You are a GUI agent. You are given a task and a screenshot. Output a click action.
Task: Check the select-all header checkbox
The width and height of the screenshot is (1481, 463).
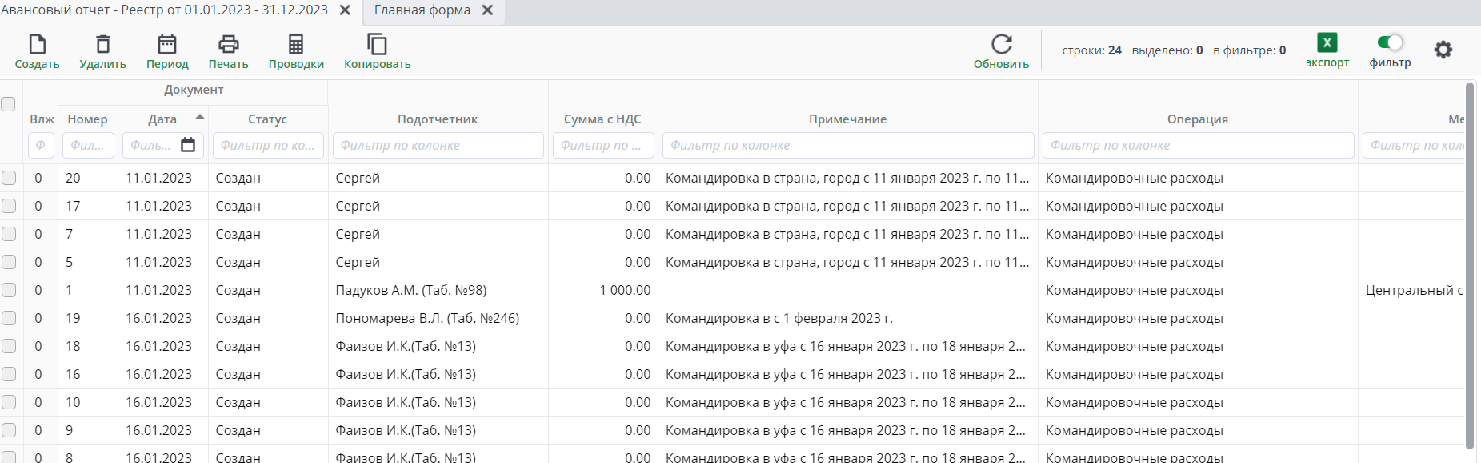[x=9, y=104]
